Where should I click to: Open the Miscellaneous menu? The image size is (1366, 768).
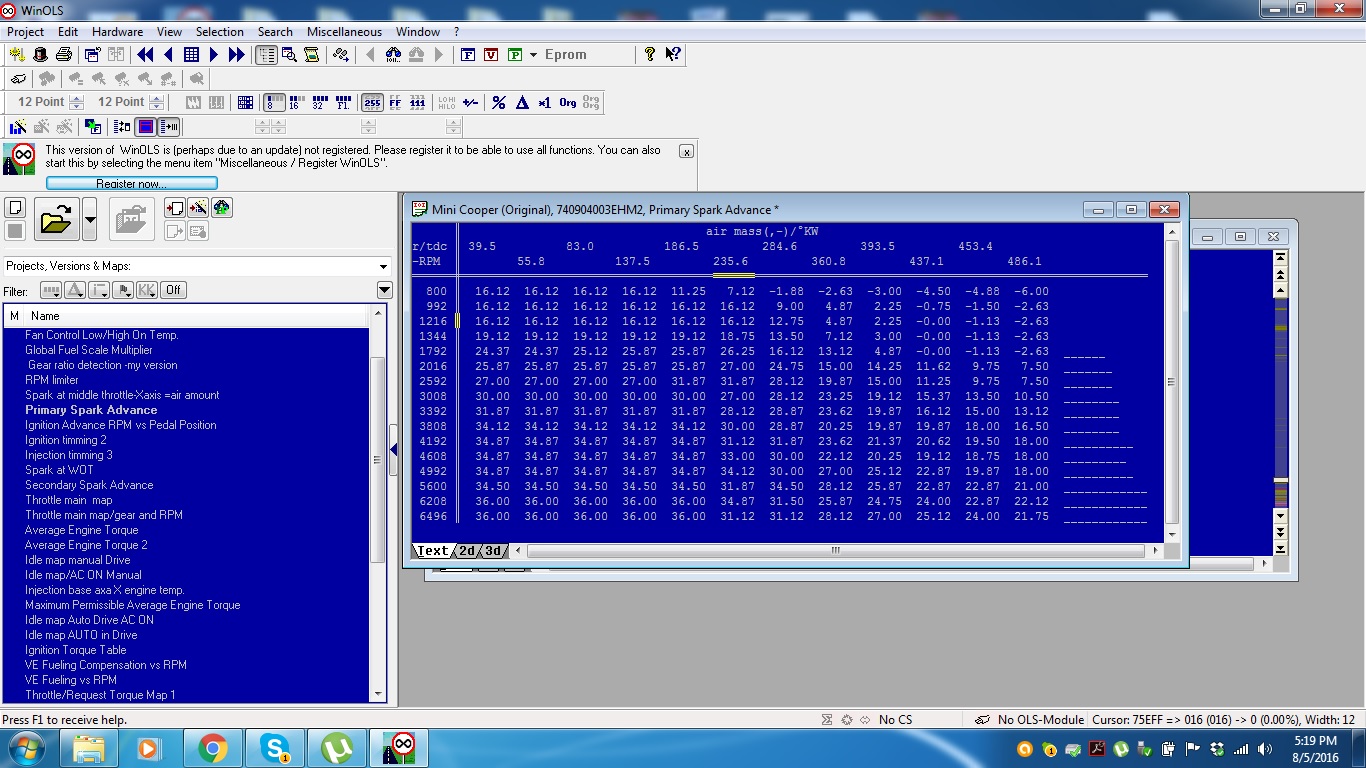pyautogui.click(x=344, y=32)
